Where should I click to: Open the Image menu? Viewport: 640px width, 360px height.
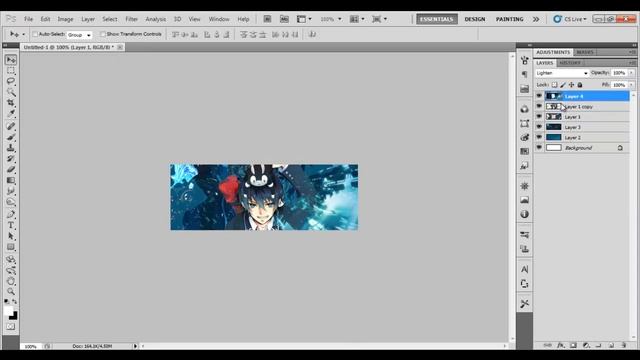(65, 19)
